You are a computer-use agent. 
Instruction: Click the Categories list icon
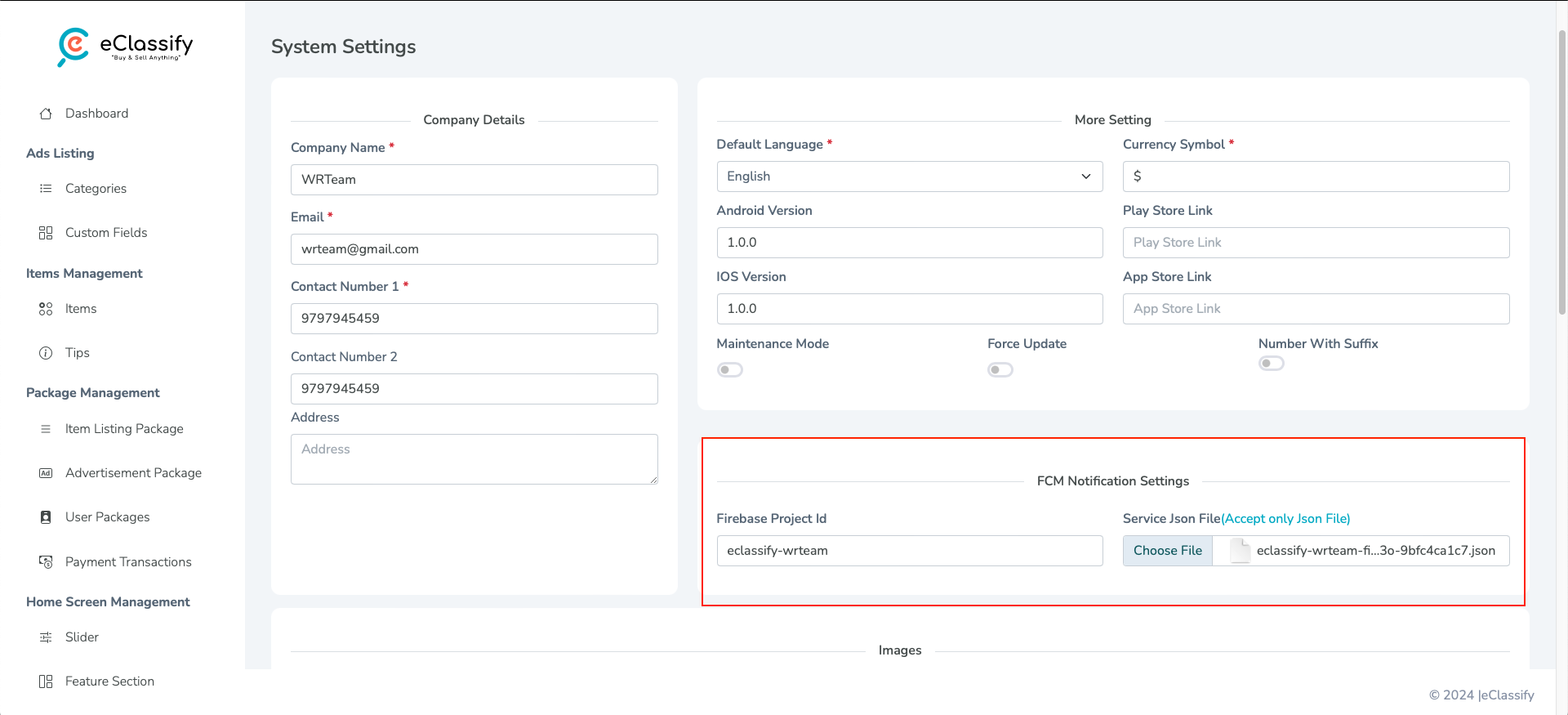(46, 189)
